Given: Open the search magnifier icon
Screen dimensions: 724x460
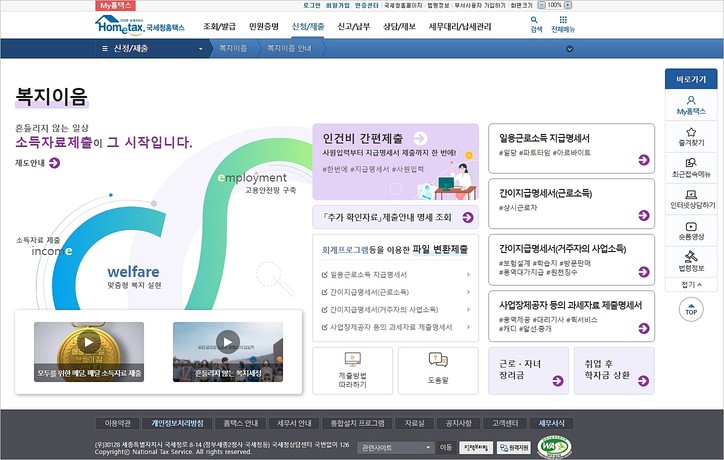Looking at the screenshot, I should [x=534, y=20].
